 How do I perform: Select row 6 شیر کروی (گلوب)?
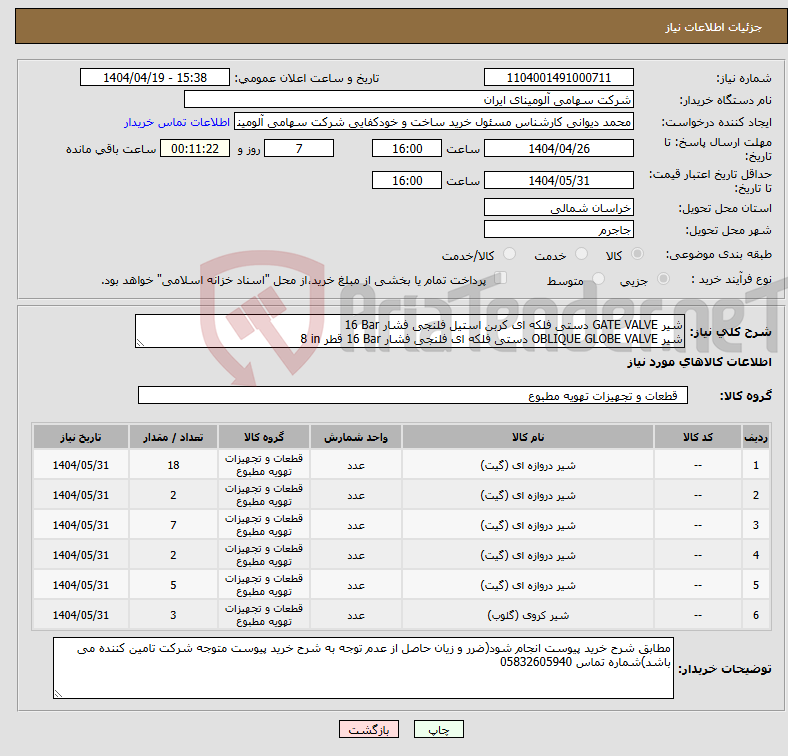click(x=401, y=615)
